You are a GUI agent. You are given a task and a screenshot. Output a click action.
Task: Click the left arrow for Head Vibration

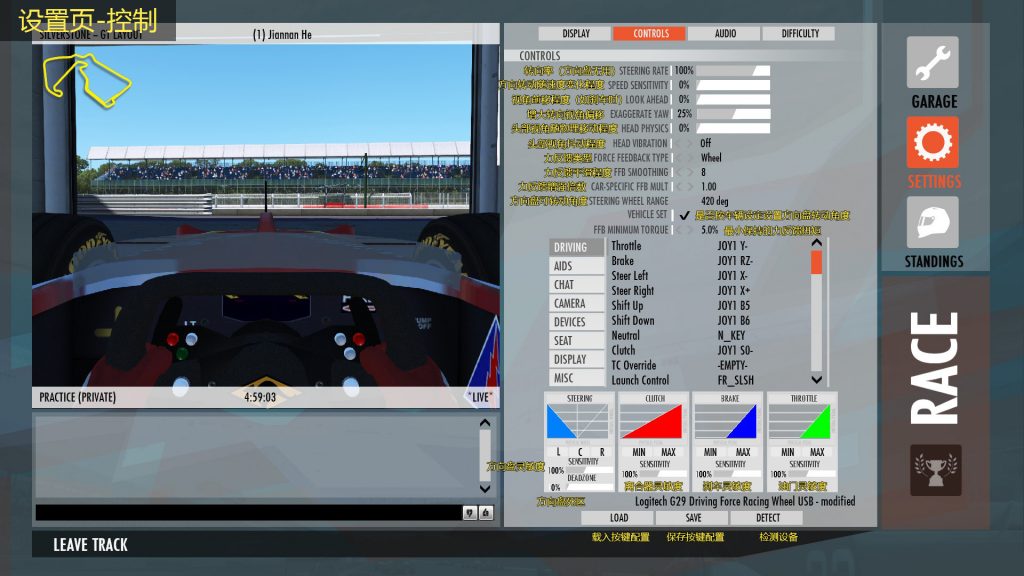tap(679, 143)
